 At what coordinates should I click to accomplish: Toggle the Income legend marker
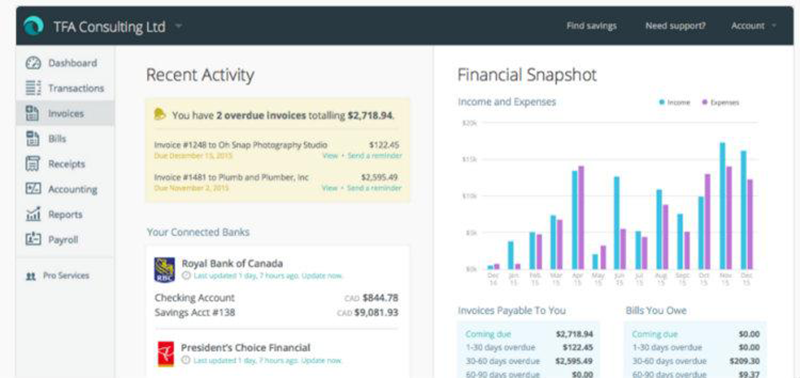[x=662, y=103]
